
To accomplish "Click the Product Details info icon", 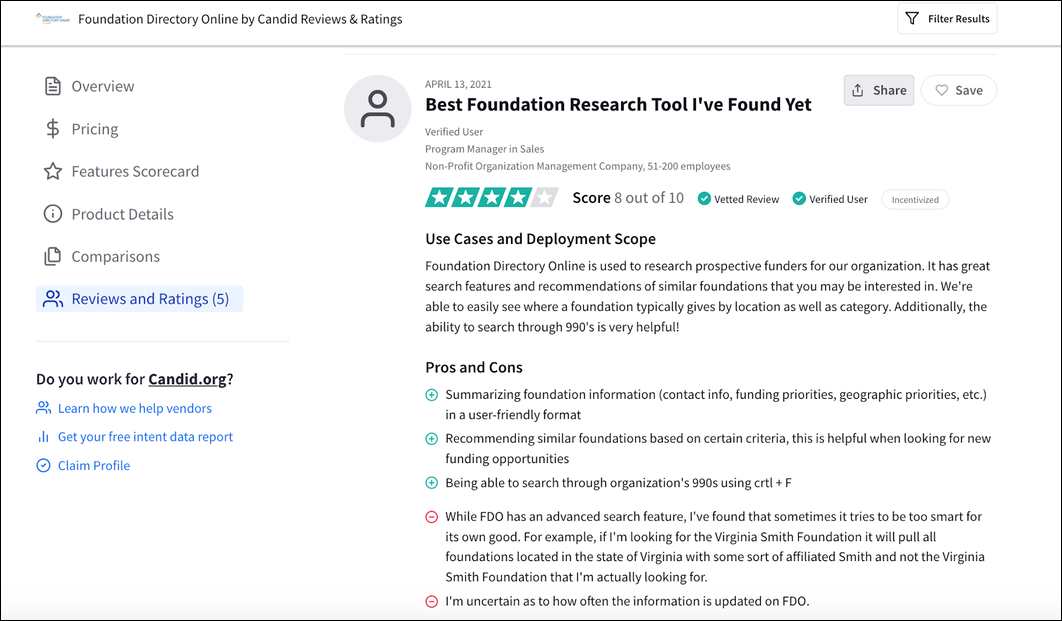I will click(52, 213).
